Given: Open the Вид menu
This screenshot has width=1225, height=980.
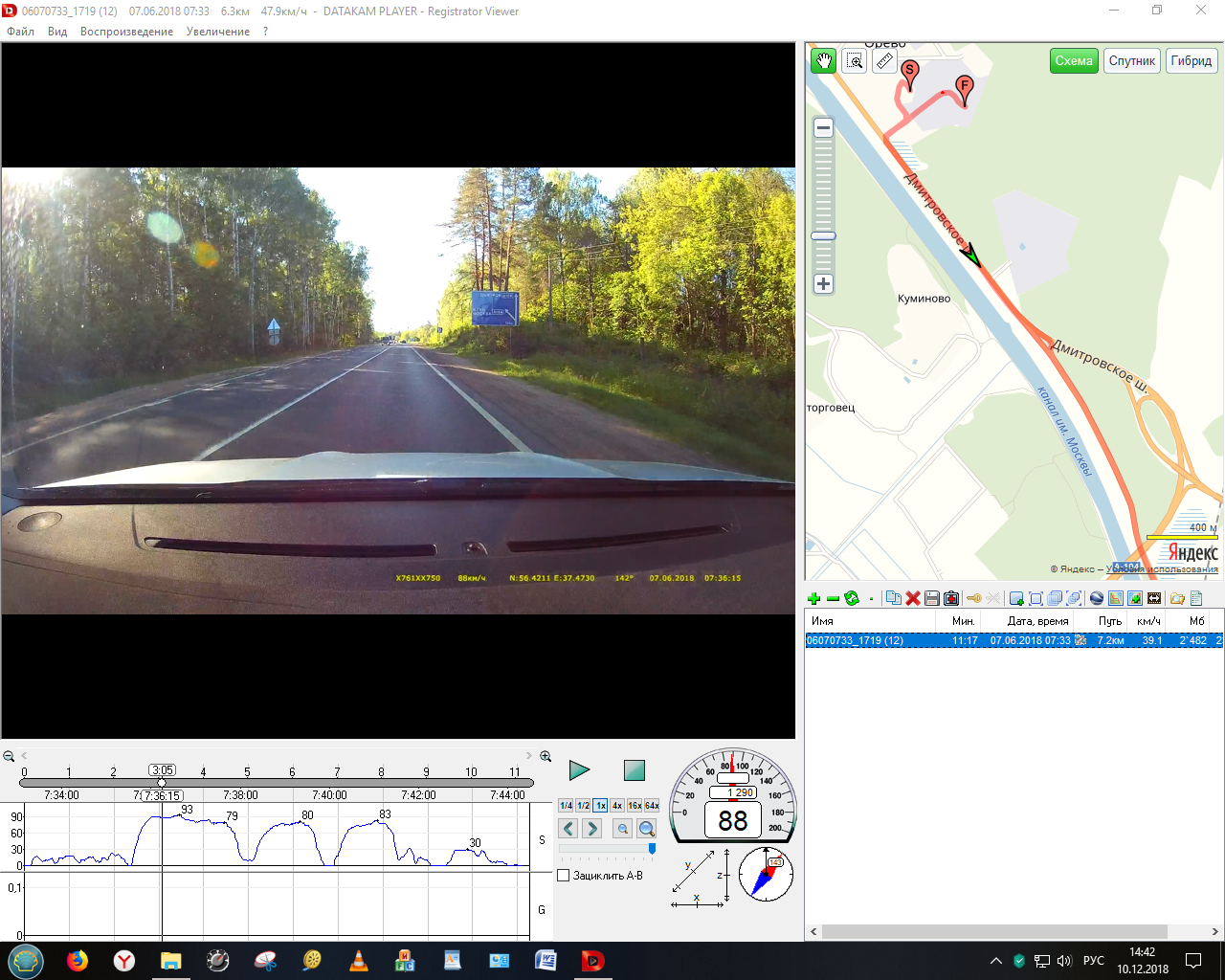Looking at the screenshot, I should [x=57, y=32].
